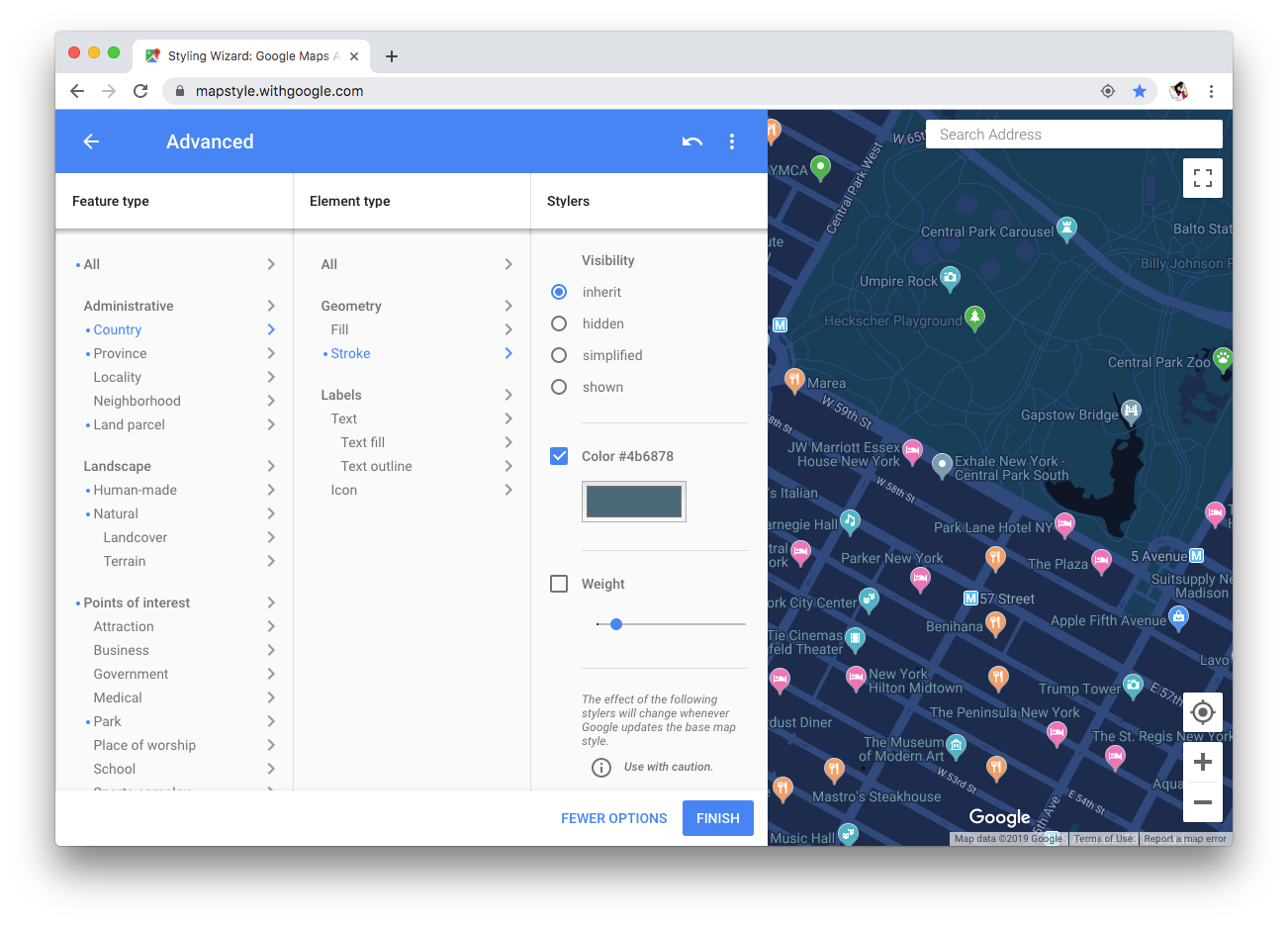
Task: Select the shown visibility option
Action: [x=559, y=387]
